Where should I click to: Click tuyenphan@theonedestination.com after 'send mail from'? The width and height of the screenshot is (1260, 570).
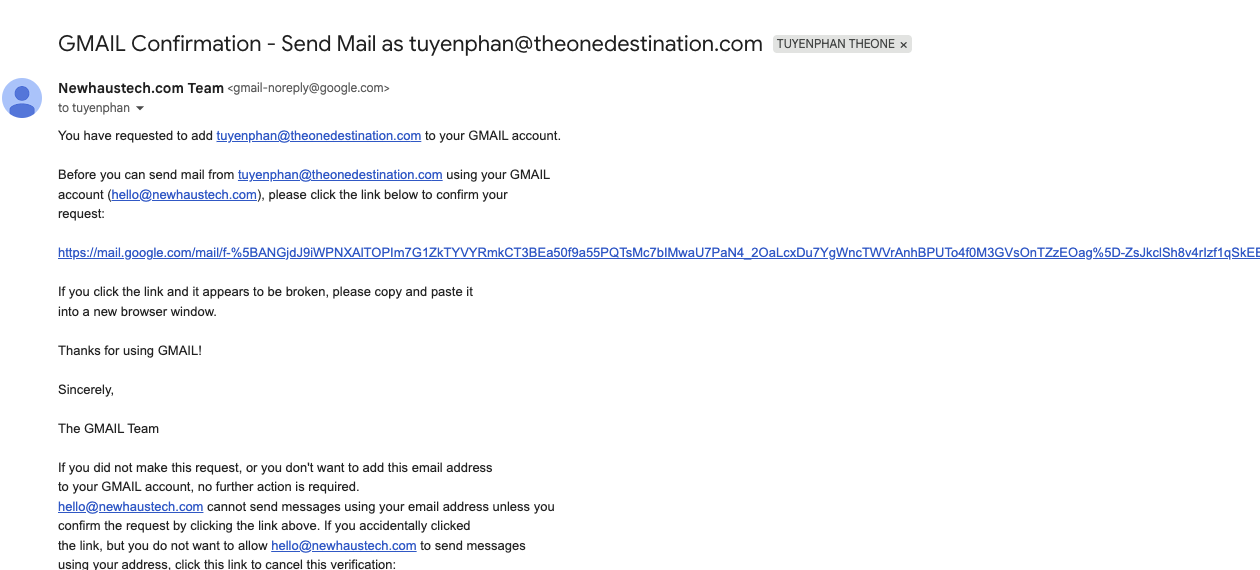pyautogui.click(x=340, y=174)
